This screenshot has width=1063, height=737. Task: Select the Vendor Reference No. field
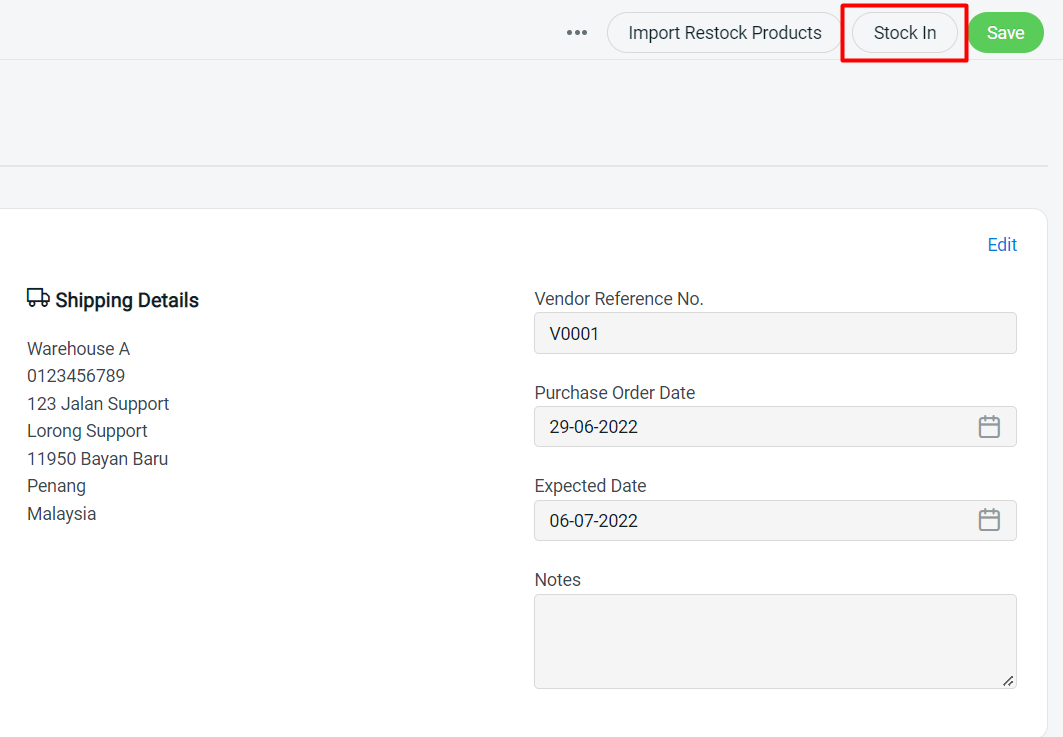coord(775,333)
